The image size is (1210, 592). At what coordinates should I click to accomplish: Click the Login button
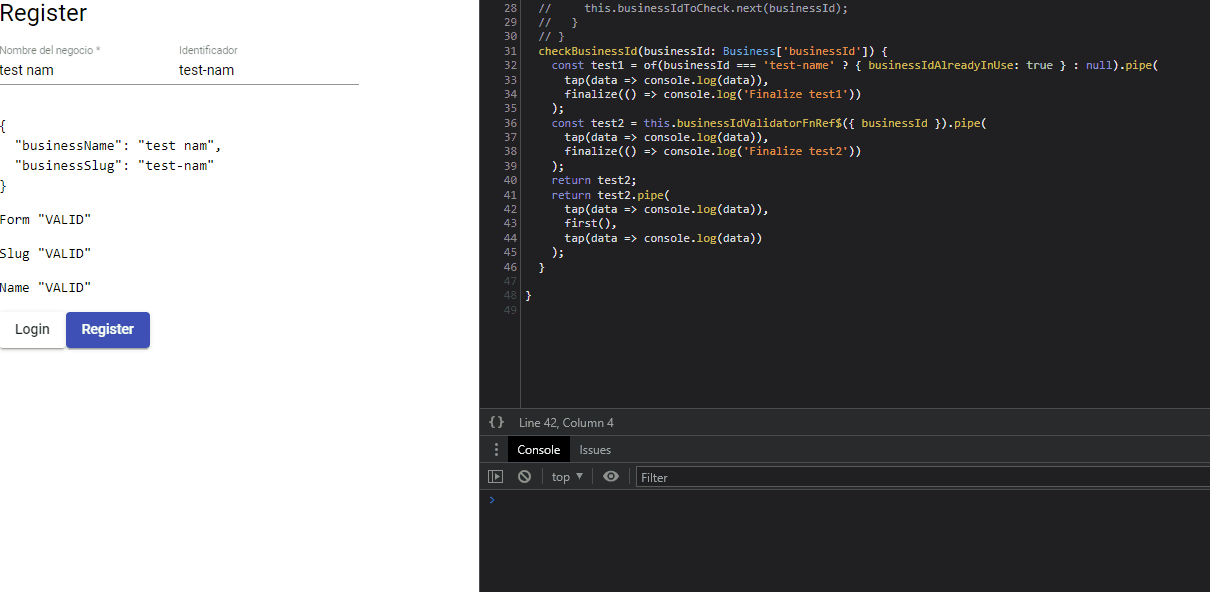coord(32,329)
